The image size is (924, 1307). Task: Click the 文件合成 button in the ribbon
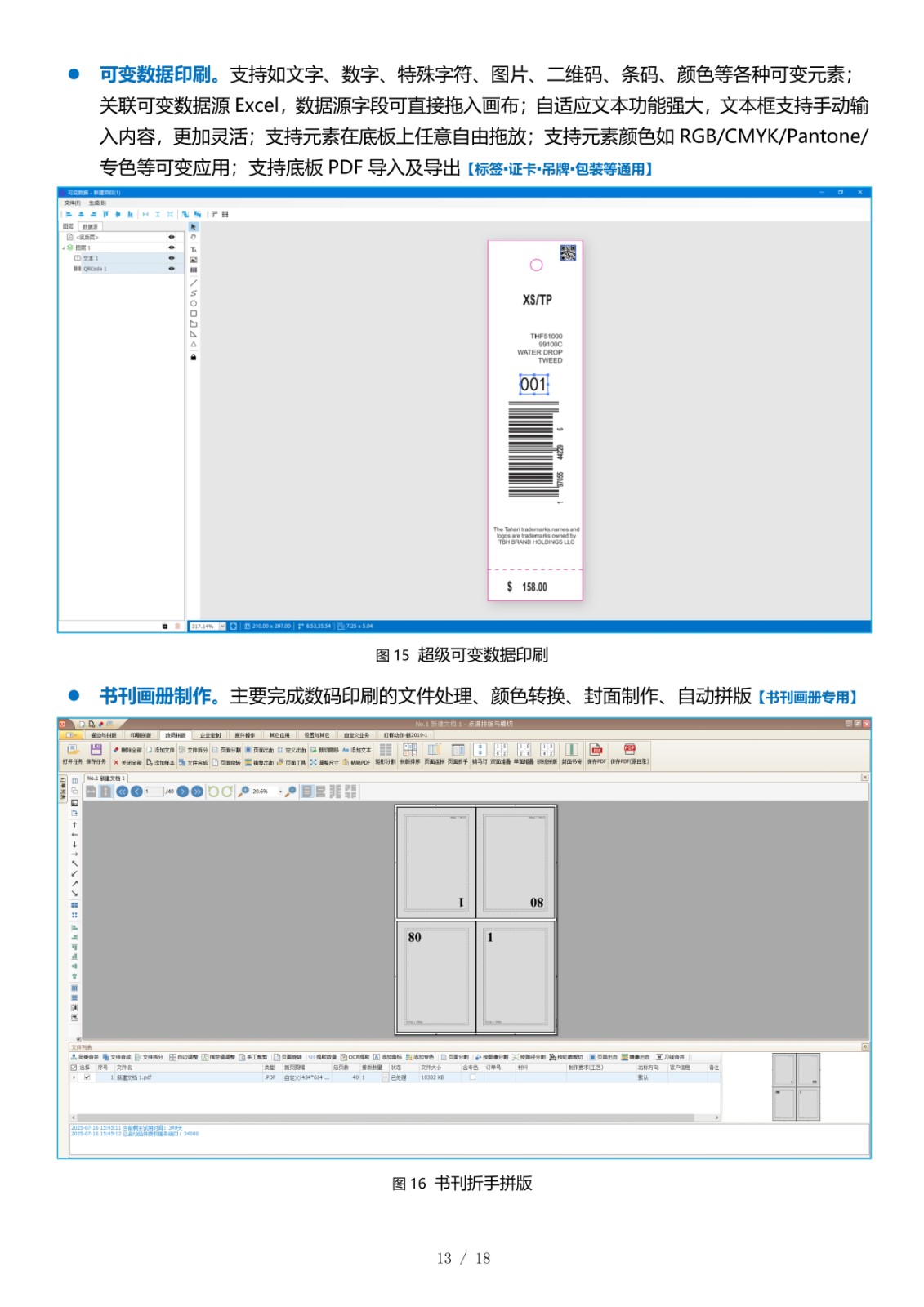pos(193,763)
